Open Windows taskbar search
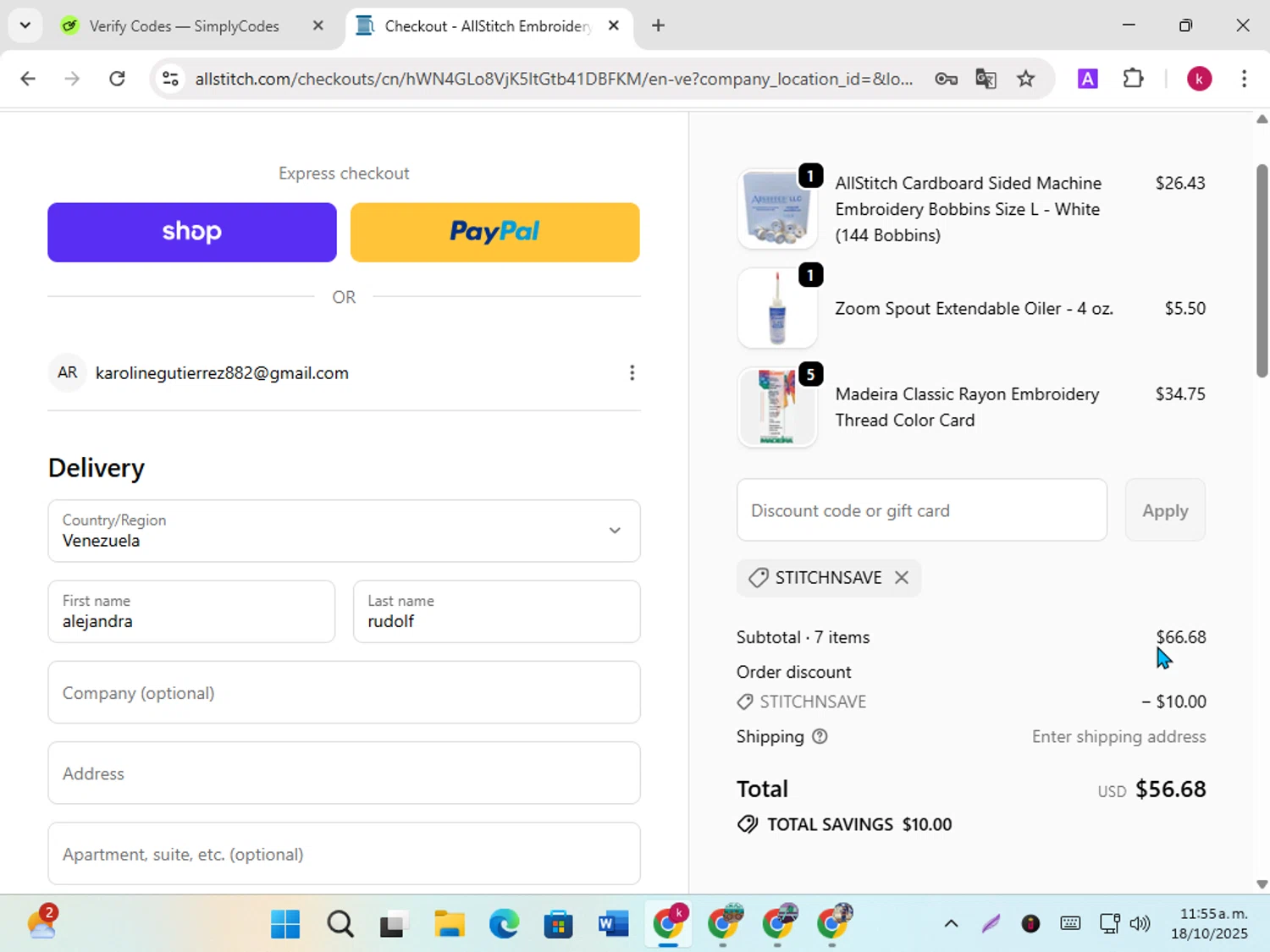 tap(340, 924)
